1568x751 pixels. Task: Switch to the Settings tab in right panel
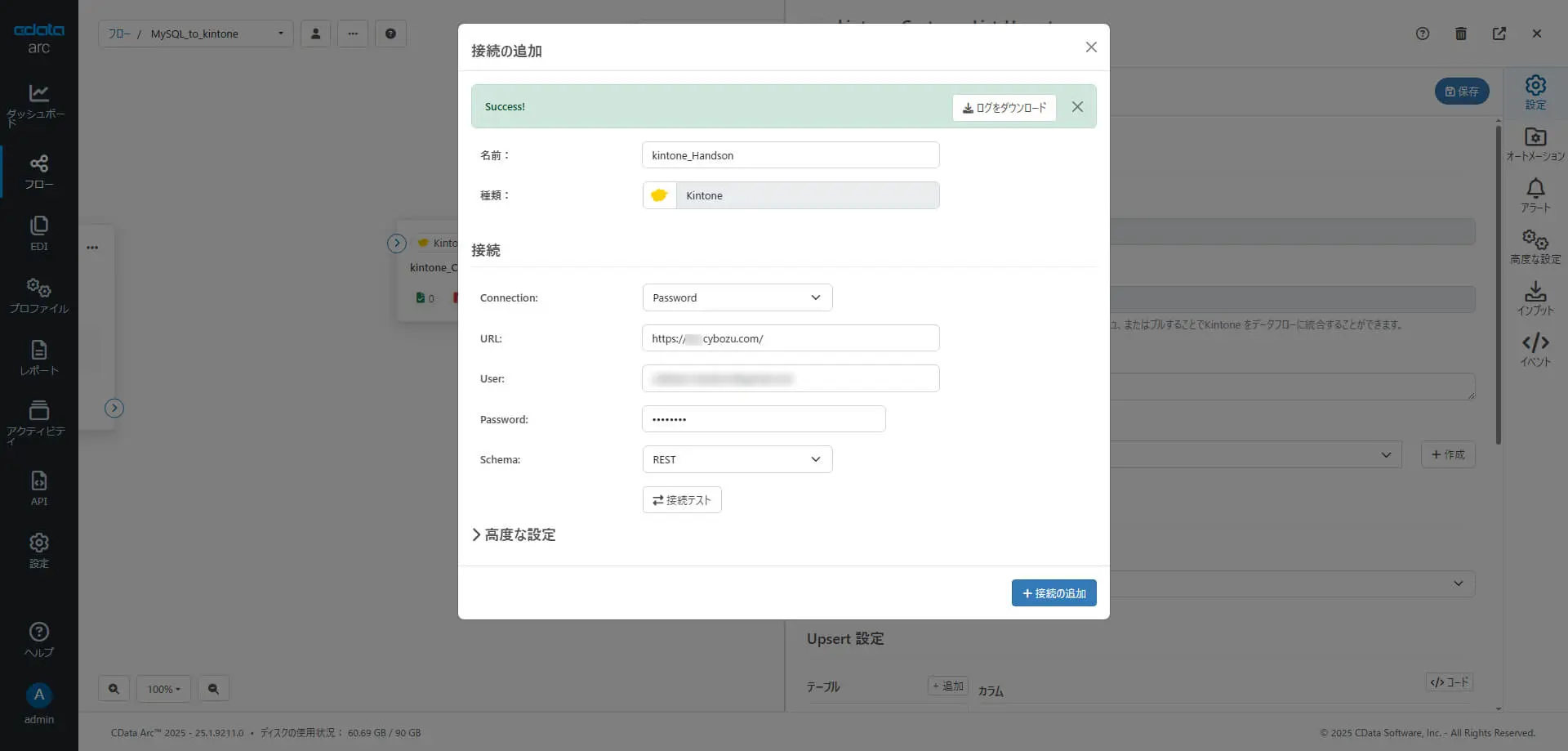pyautogui.click(x=1535, y=92)
